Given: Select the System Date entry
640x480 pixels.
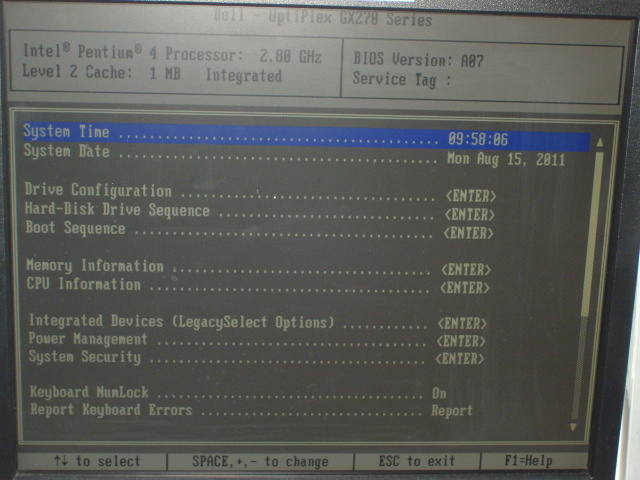Looking at the screenshot, I should pos(66,152).
